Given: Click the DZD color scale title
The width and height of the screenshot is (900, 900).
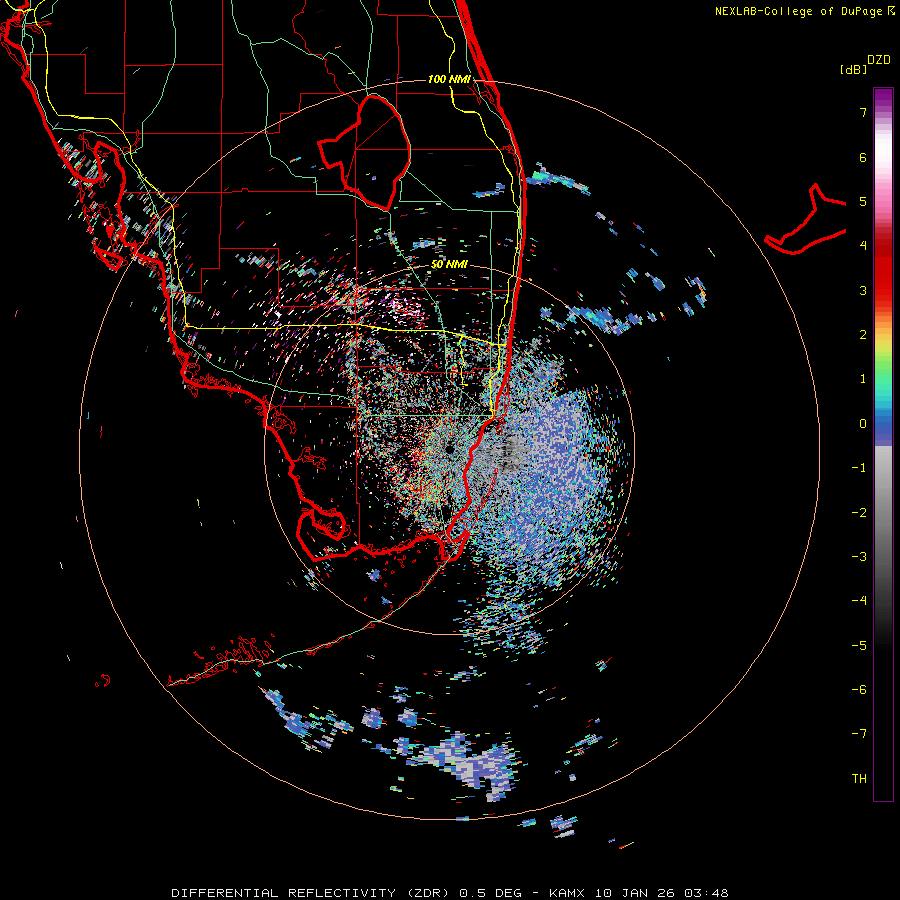Looking at the screenshot, I should point(879,60).
